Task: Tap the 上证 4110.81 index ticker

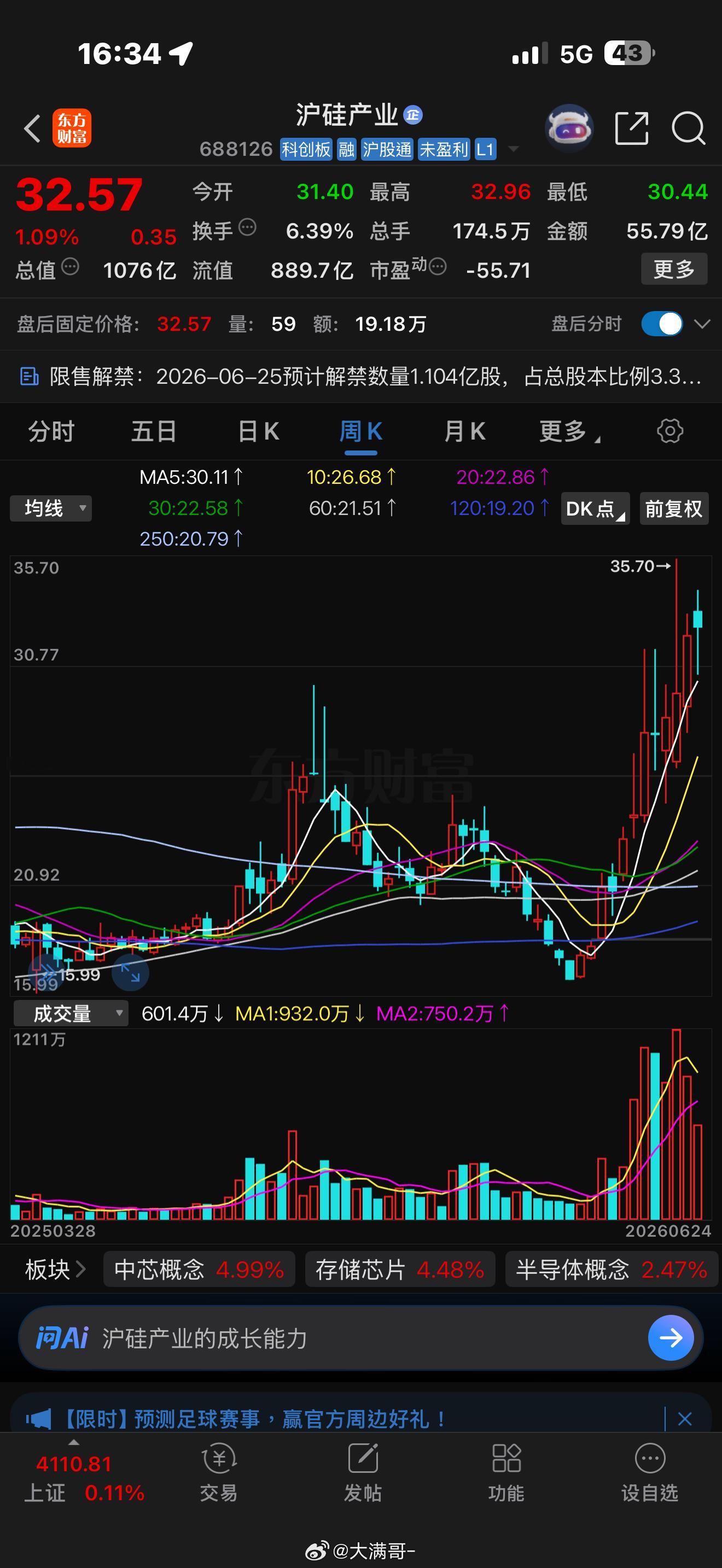Action: click(83, 1478)
